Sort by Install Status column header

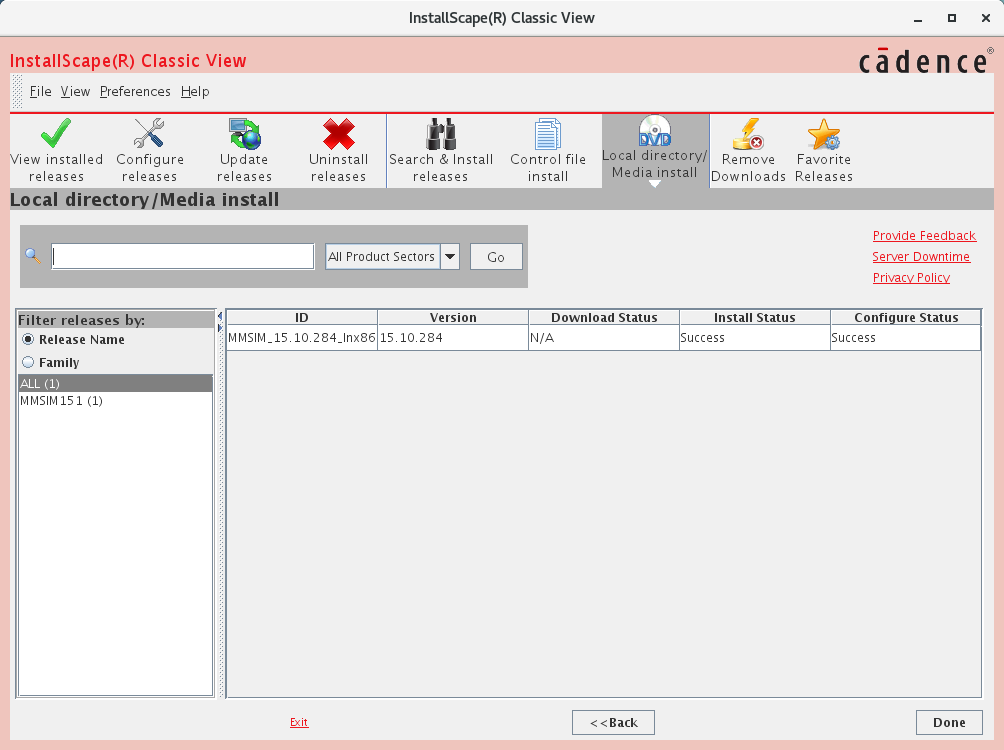[x=755, y=318]
